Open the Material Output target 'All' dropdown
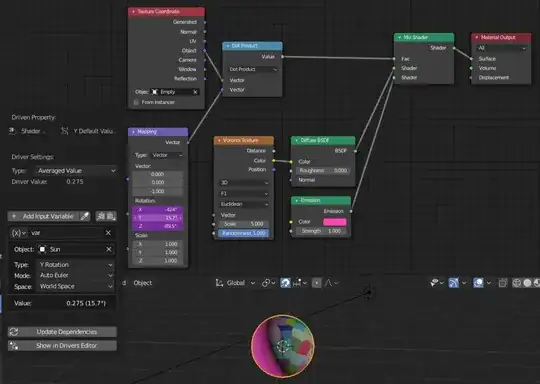The image size is (540, 384). 502,48
